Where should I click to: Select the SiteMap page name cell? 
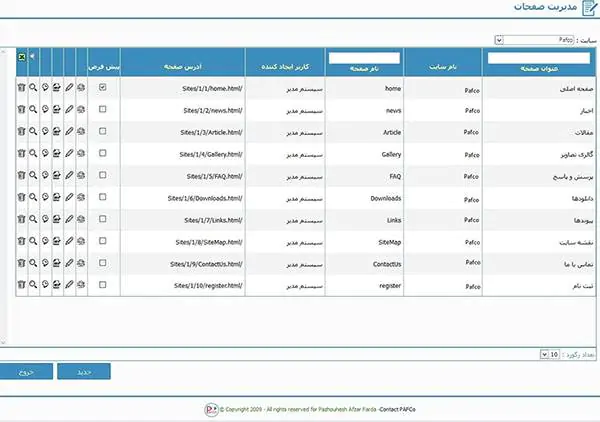364,242
